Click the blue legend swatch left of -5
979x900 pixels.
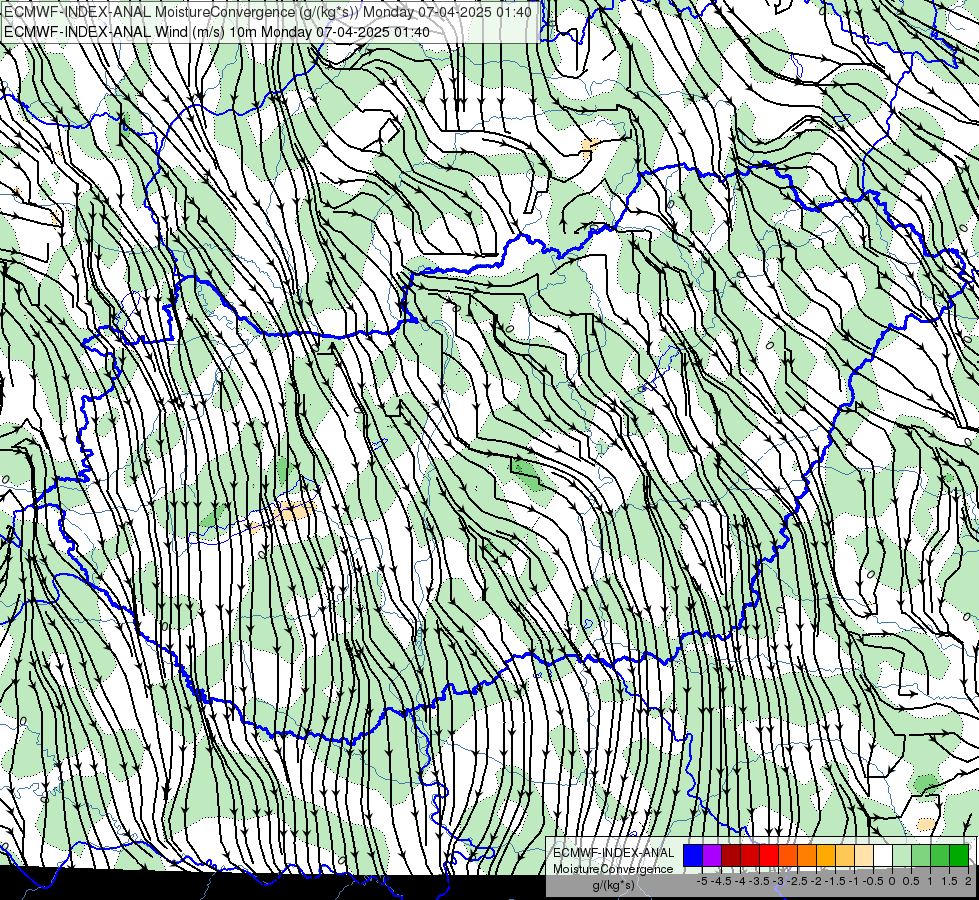pos(693,855)
